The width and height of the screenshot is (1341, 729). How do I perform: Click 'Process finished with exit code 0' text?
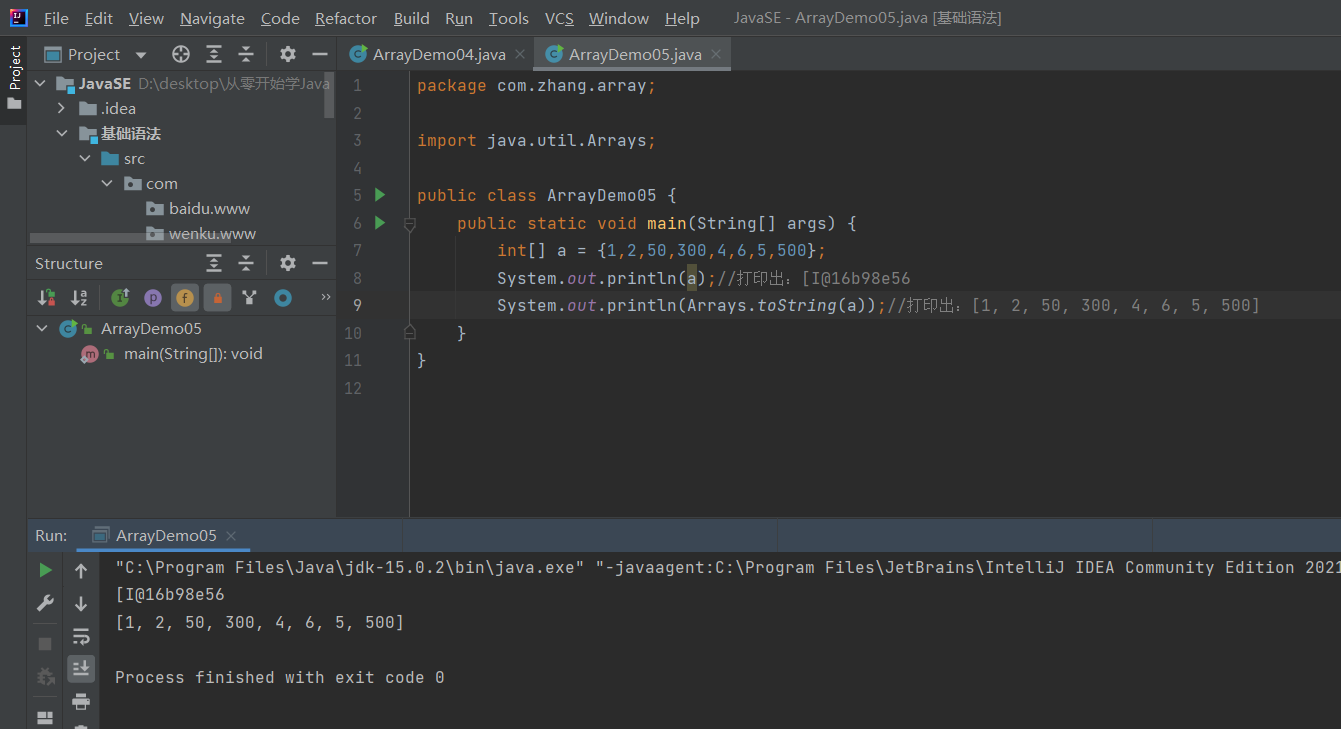tap(280, 677)
